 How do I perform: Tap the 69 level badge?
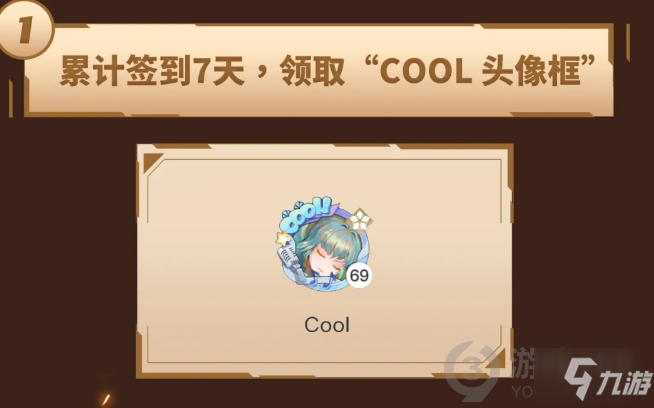click(x=359, y=275)
